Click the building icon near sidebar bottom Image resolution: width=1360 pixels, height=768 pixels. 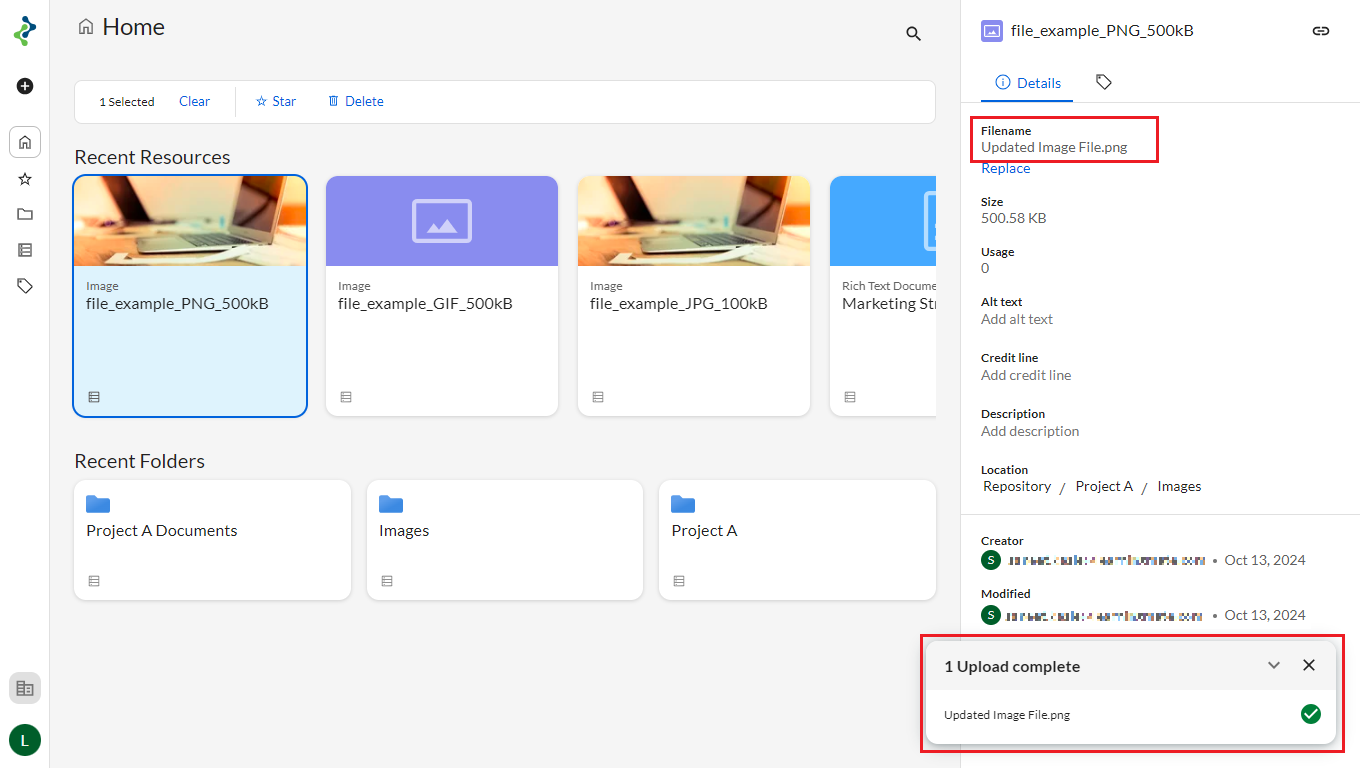click(25, 688)
